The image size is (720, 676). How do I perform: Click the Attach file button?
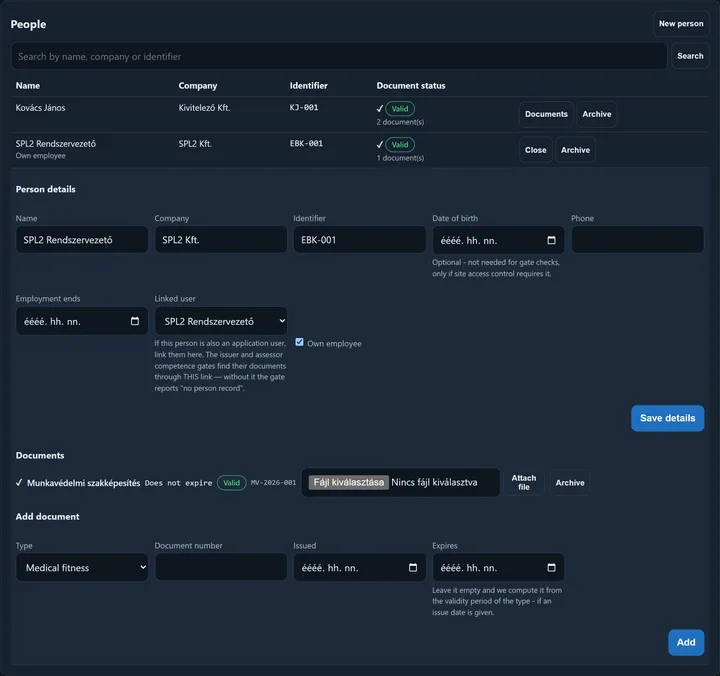[523, 482]
